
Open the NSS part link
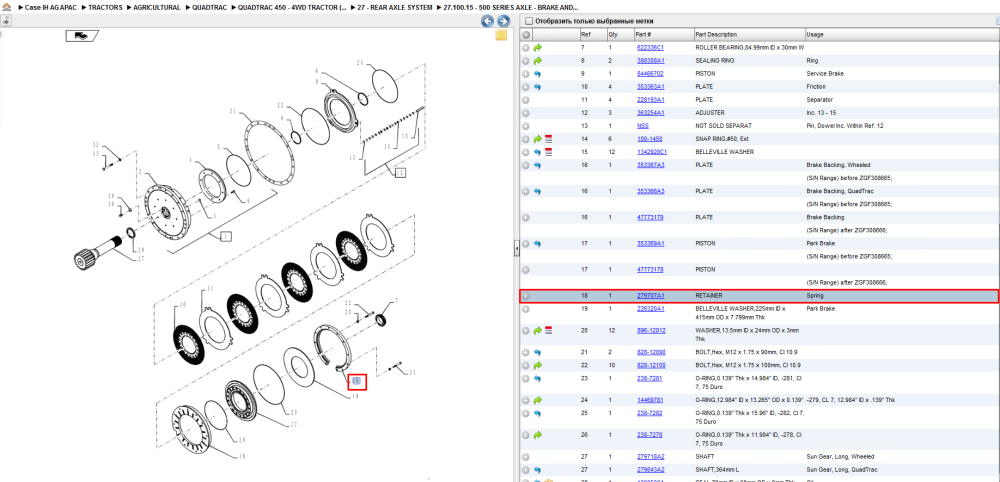[642, 126]
